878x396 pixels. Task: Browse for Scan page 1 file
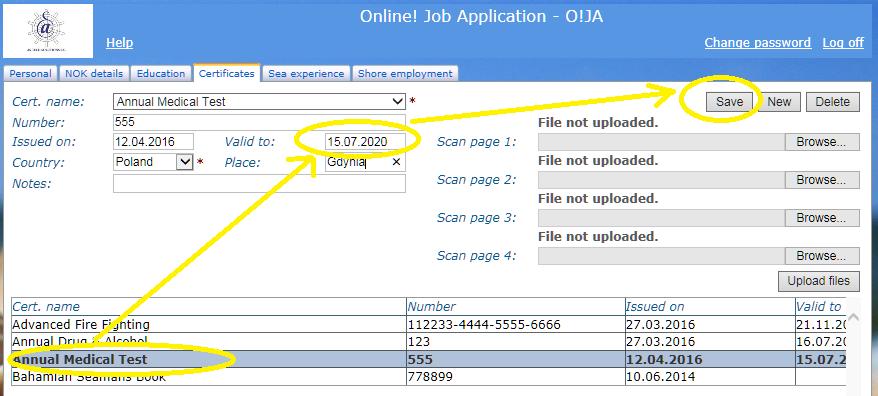(821, 142)
